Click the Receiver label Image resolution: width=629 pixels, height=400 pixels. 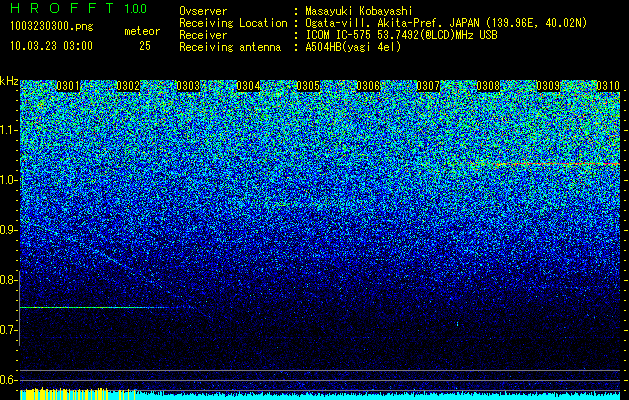coord(203,35)
